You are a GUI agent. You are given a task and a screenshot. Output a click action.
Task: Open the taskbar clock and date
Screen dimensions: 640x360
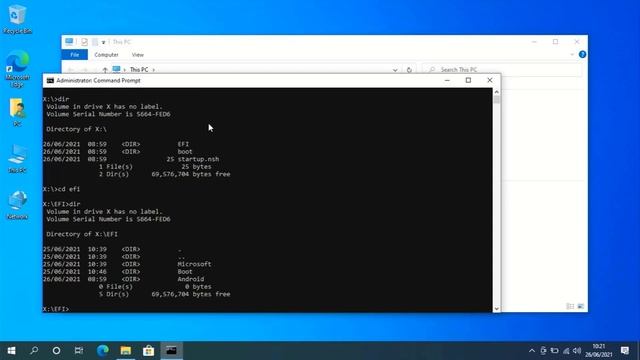(x=598, y=351)
